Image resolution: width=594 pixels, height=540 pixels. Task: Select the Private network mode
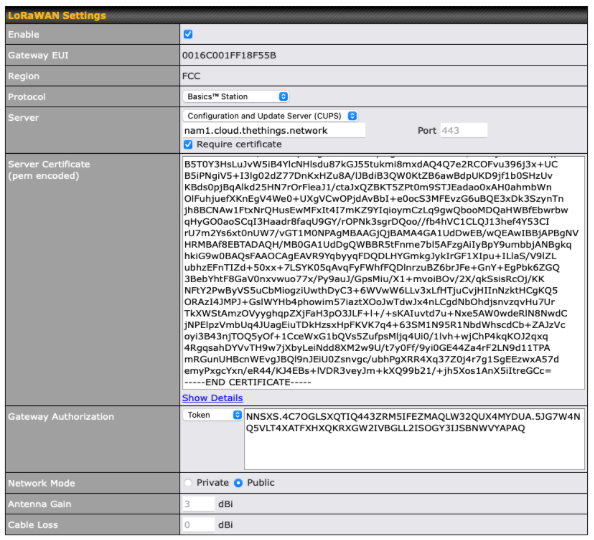pos(188,483)
